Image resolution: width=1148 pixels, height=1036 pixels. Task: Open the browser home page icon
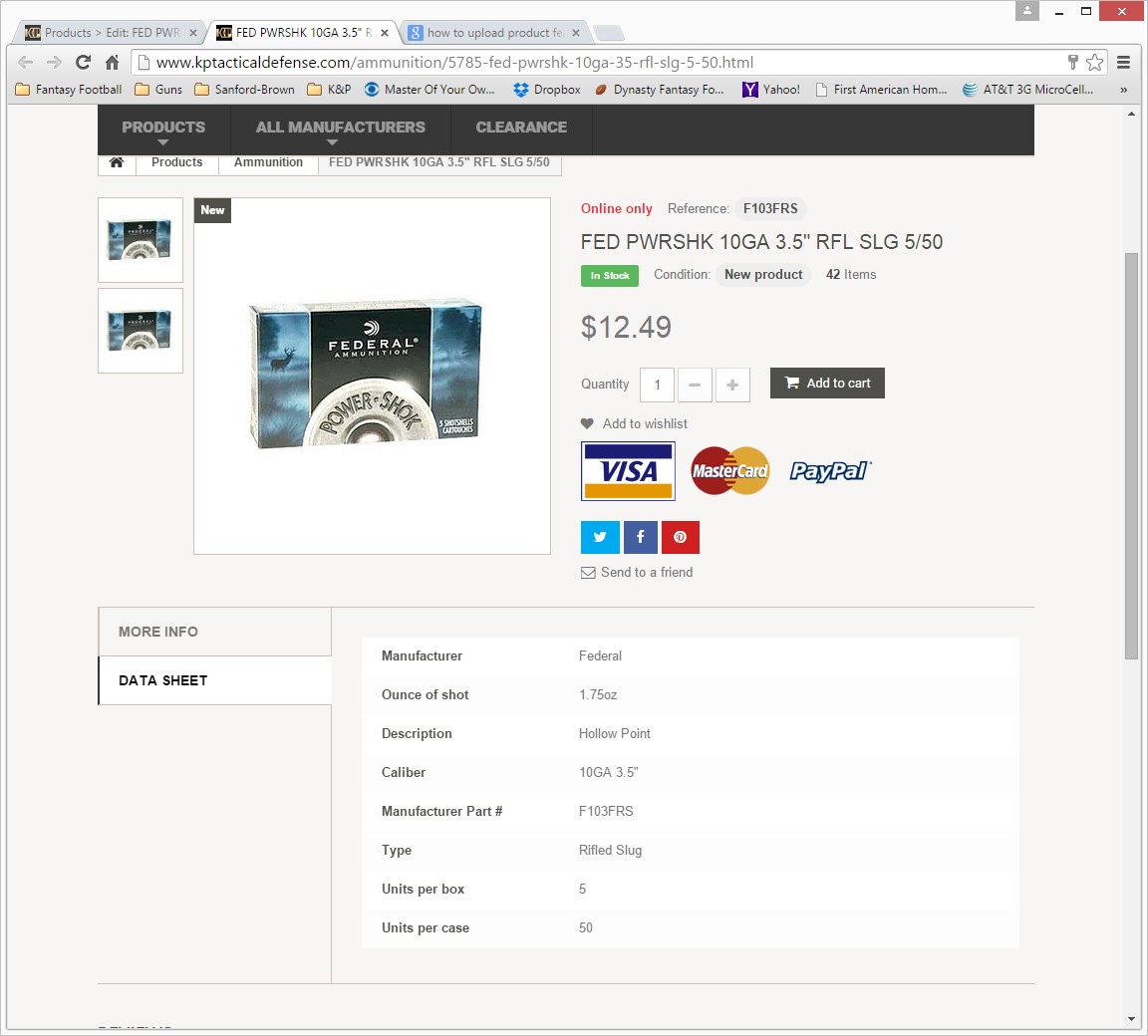(112, 62)
